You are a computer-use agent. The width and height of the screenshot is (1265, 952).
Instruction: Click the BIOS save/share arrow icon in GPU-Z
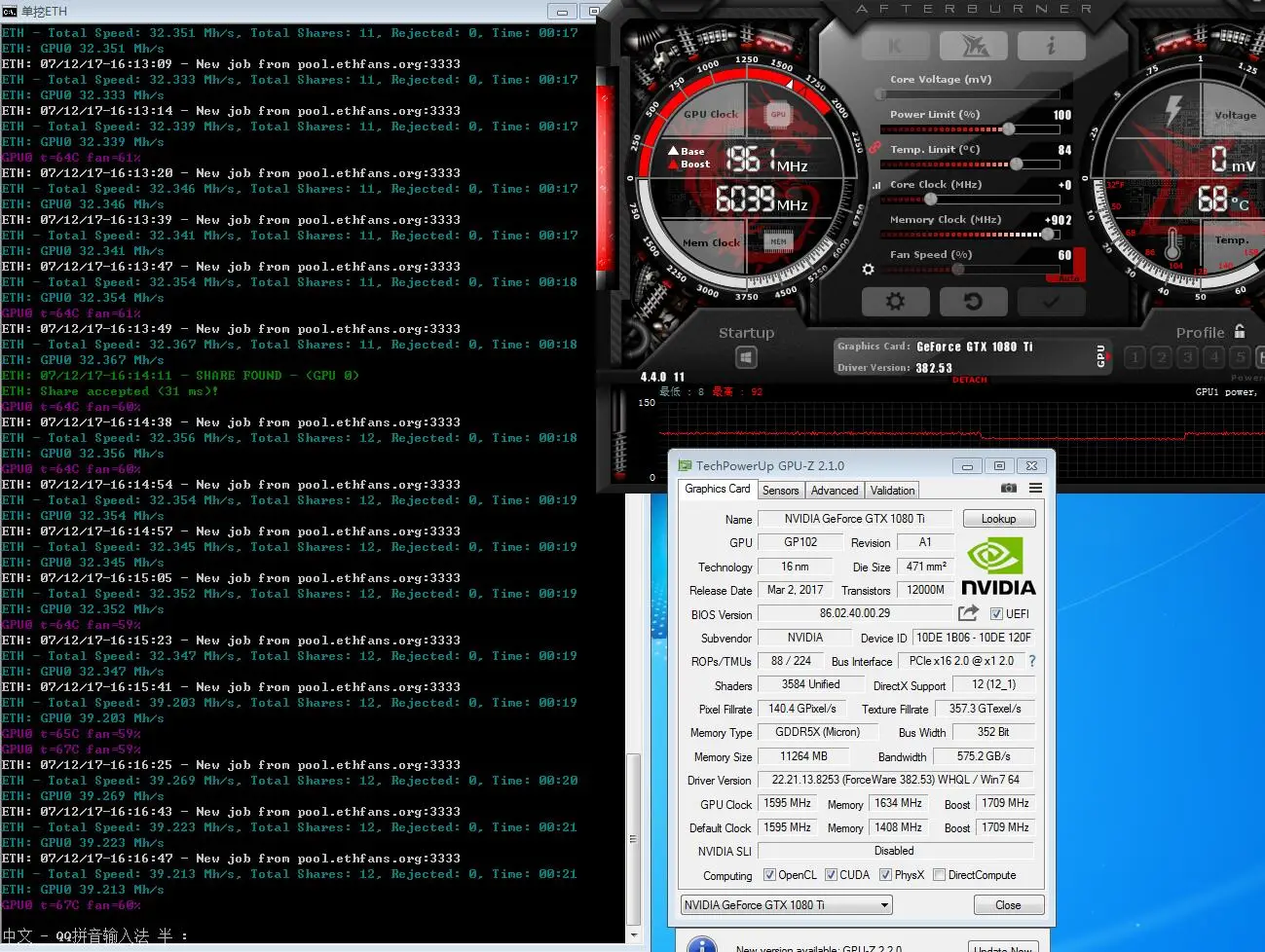968,612
